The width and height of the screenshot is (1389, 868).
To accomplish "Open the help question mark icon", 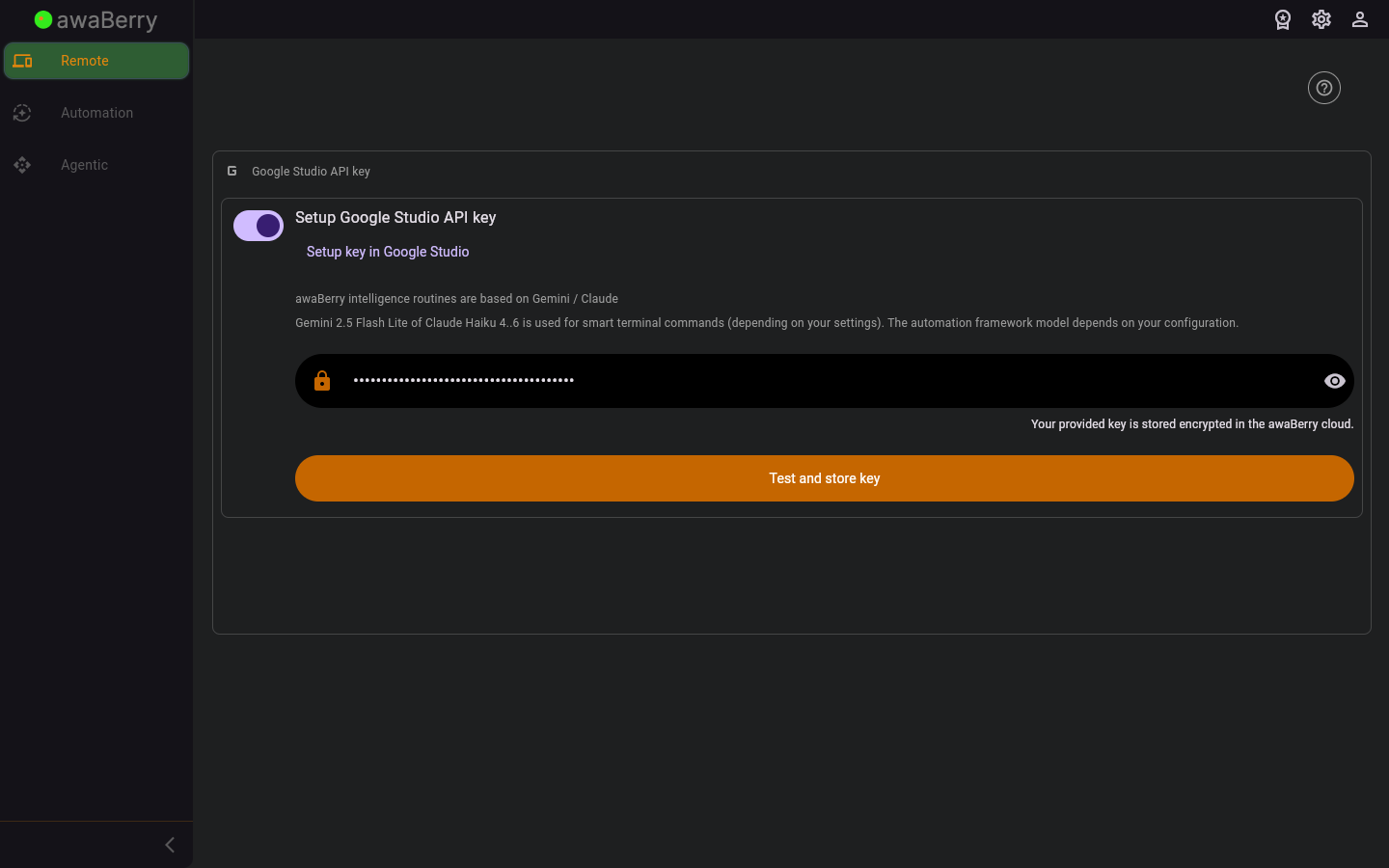I will (x=1324, y=88).
